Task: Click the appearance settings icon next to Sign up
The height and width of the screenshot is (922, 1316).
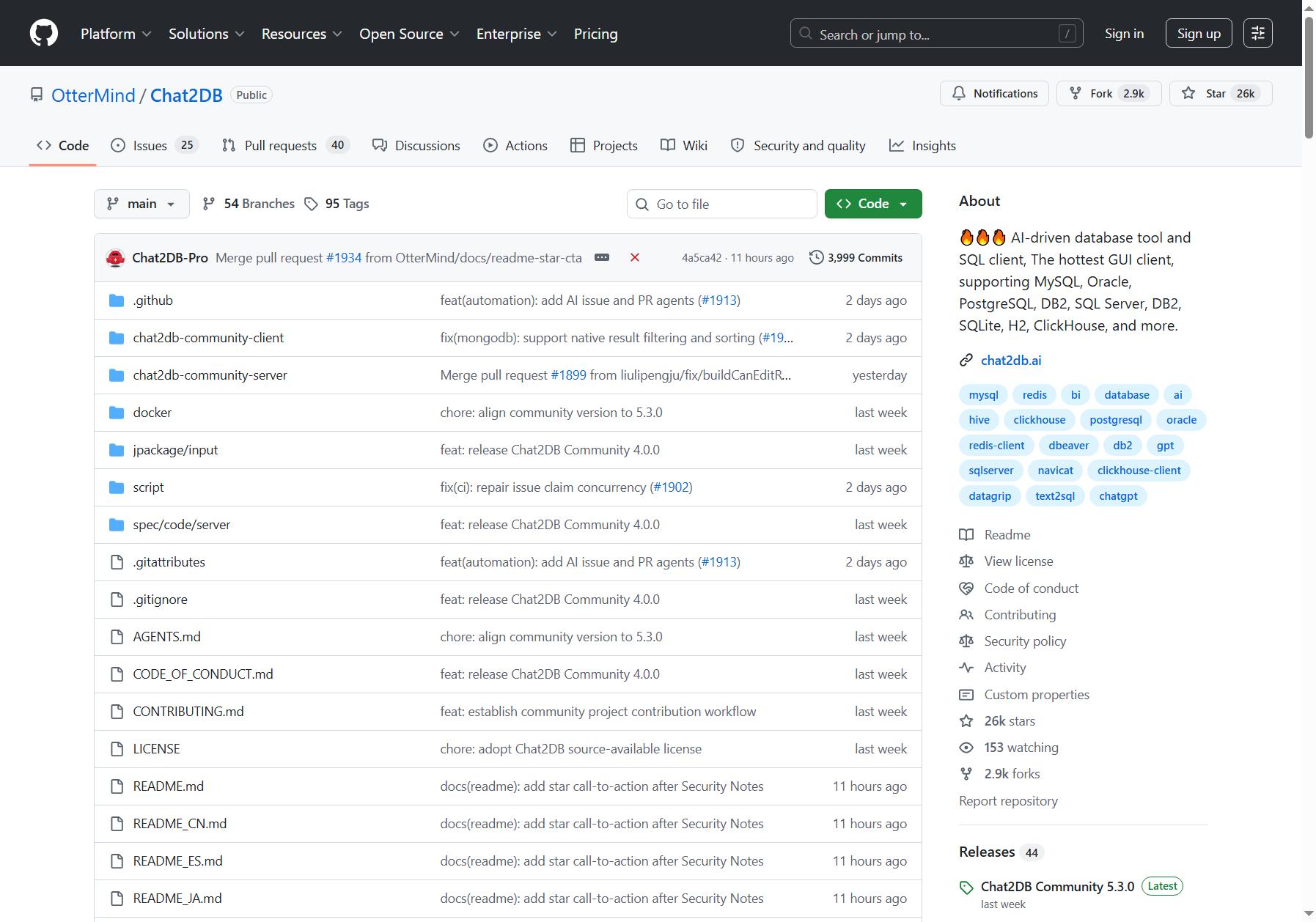Action: [1258, 33]
